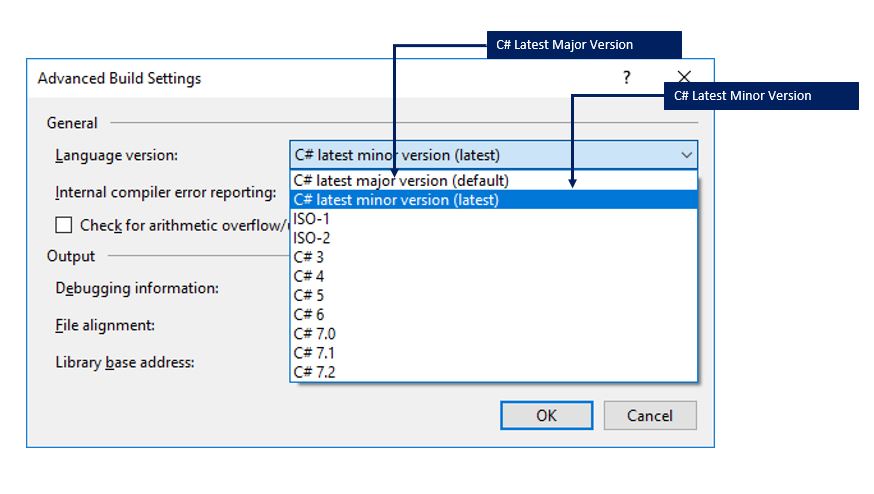This screenshot has height=494, width=874.
Task: Enable Check for arithmetic overflow checkbox
Action: (x=64, y=225)
